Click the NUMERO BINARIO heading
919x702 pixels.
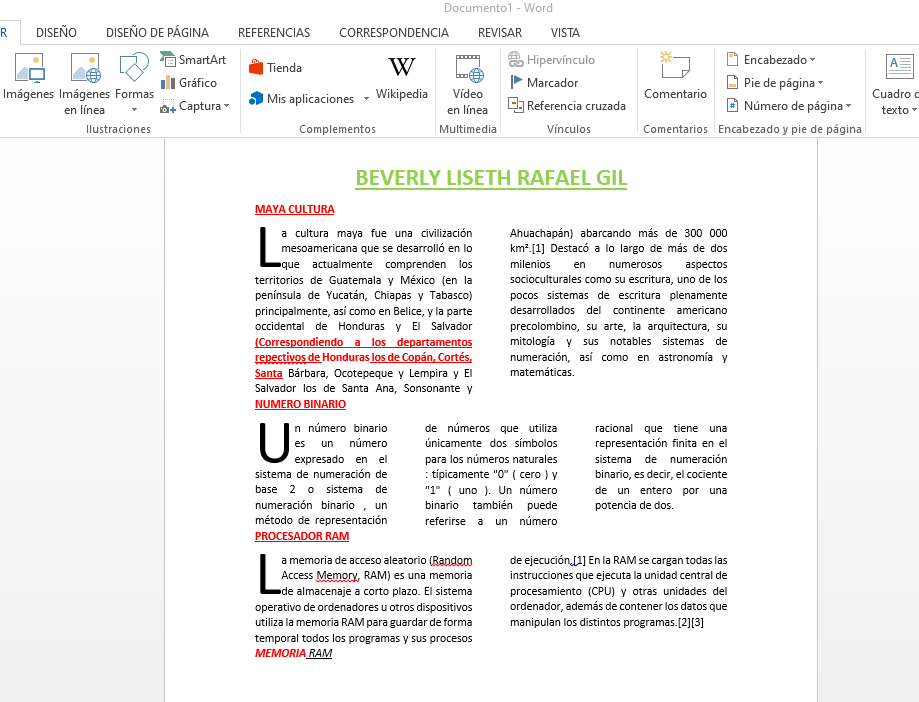(x=300, y=404)
